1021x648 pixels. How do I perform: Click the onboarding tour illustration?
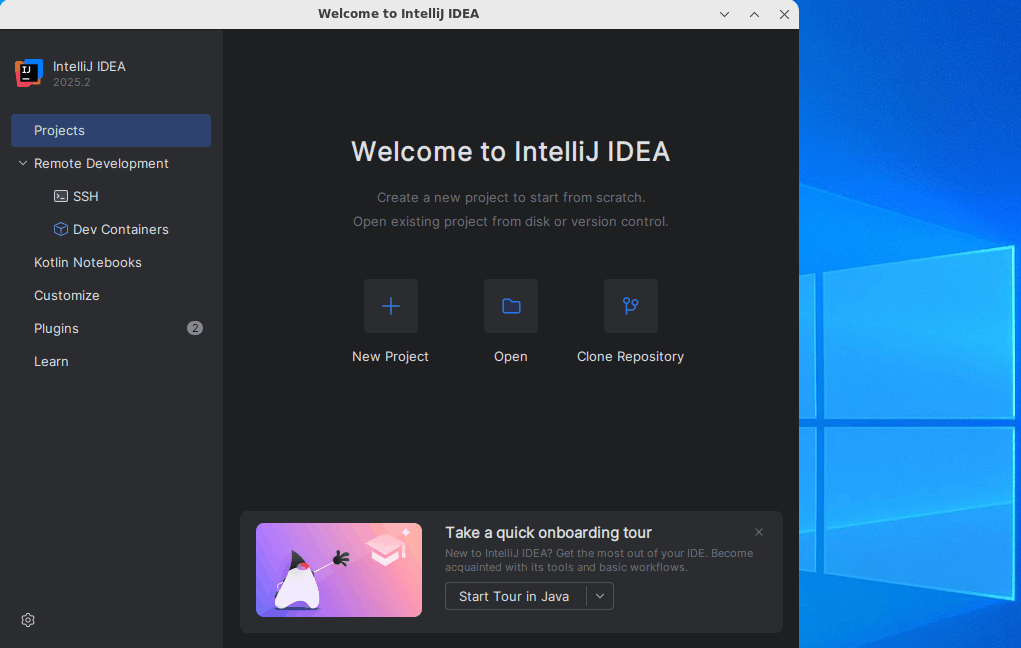coord(339,570)
